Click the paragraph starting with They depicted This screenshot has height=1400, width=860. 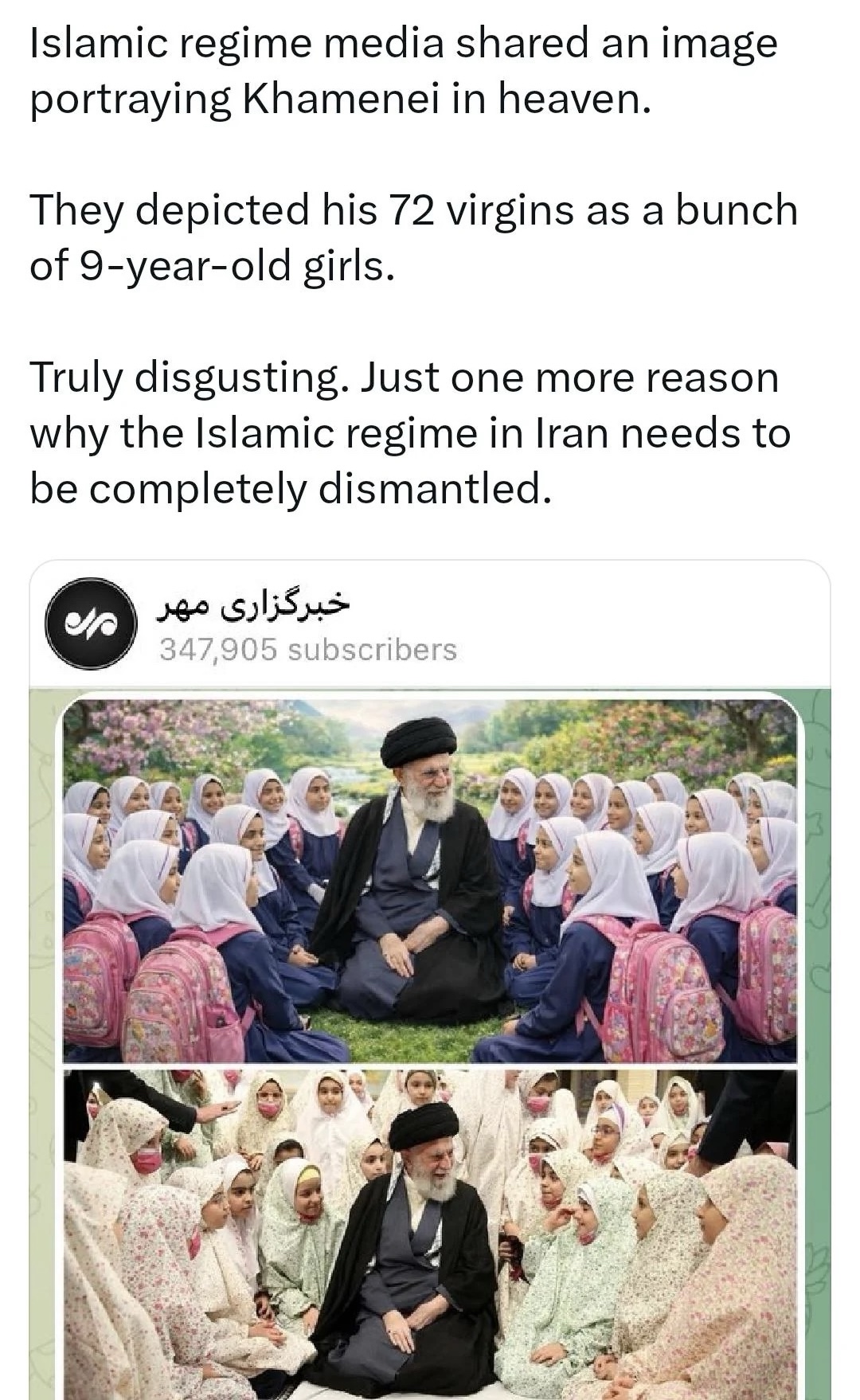point(413,237)
